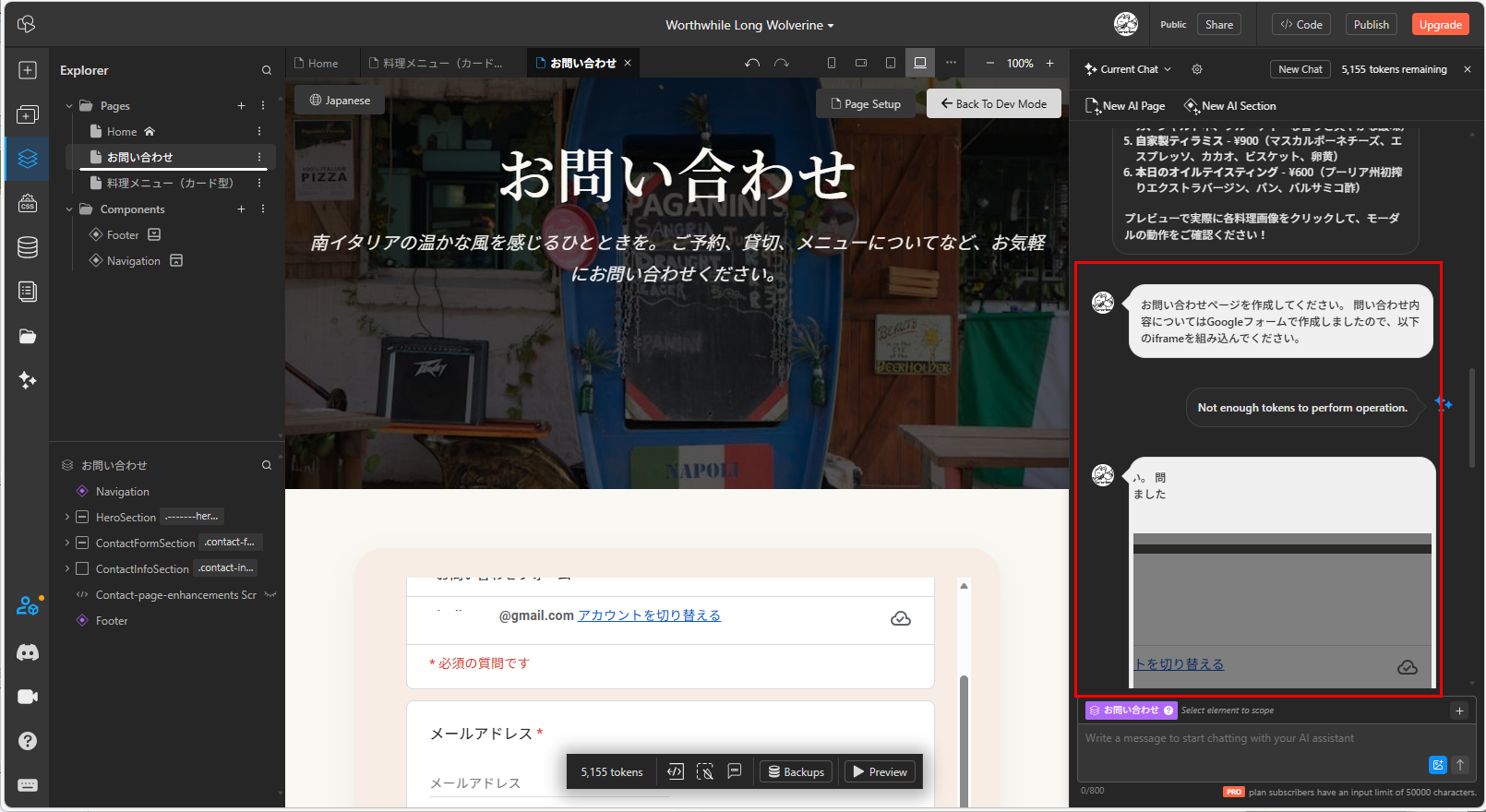The image size is (1486, 812).
Task: Click the Share button
Action: point(1219,25)
